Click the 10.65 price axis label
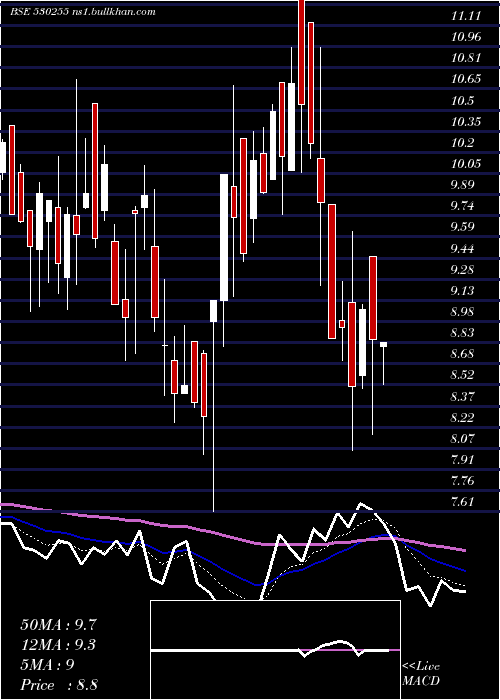The width and height of the screenshot is (500, 700). coord(466,79)
